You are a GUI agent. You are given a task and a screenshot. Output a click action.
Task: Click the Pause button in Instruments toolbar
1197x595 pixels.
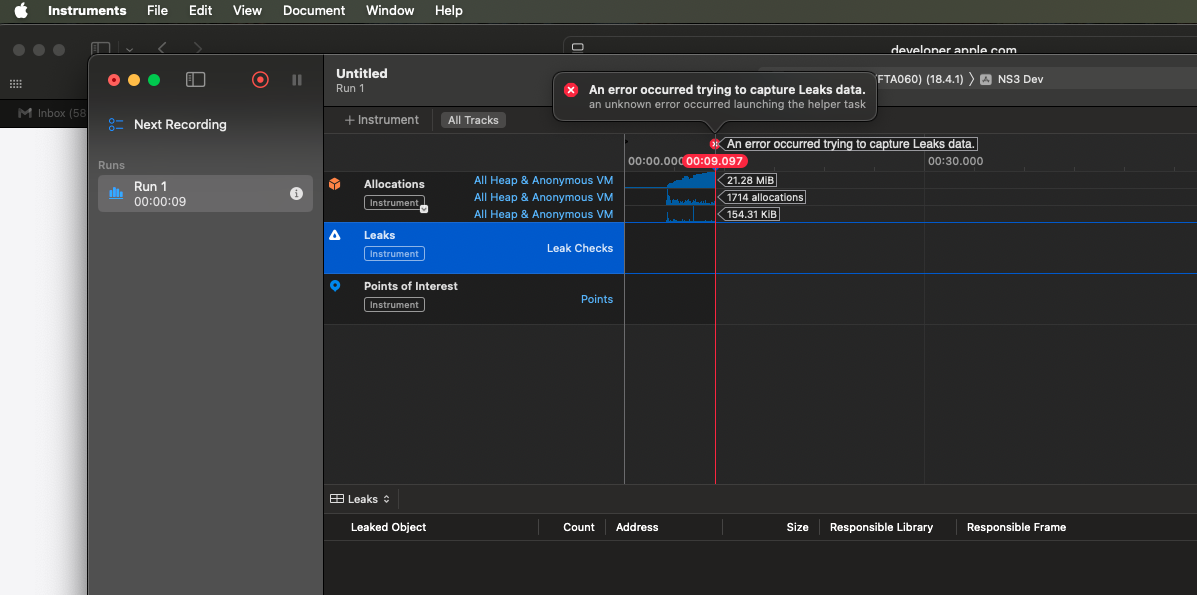click(297, 79)
